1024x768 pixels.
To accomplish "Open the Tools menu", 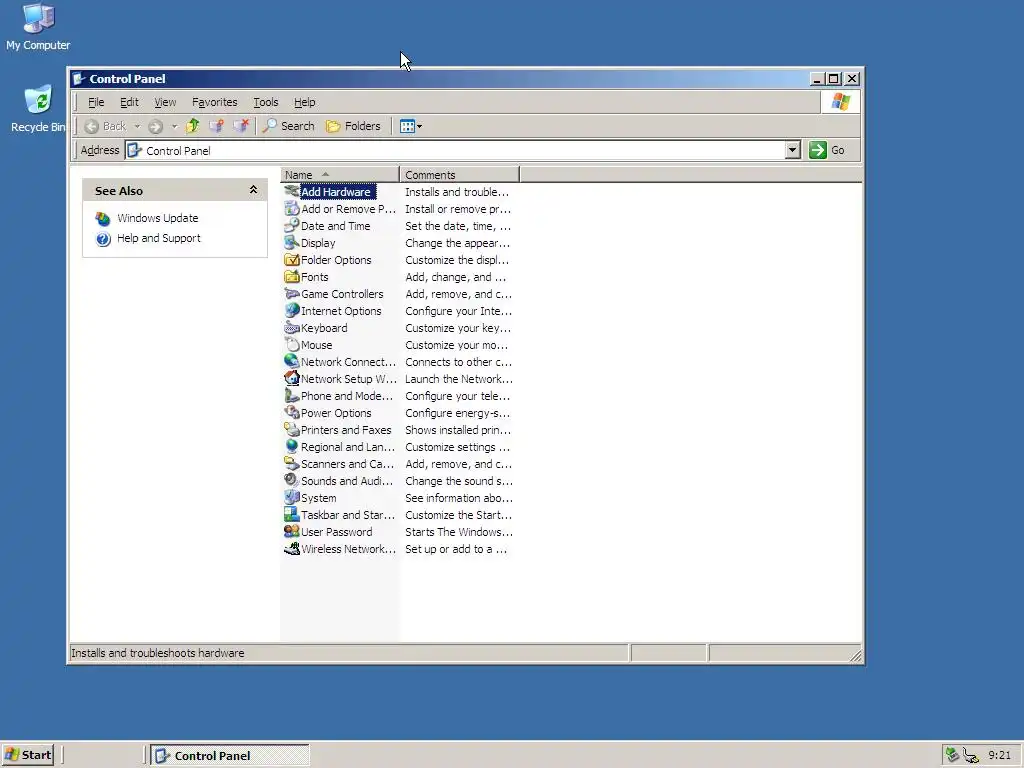I will [x=266, y=102].
